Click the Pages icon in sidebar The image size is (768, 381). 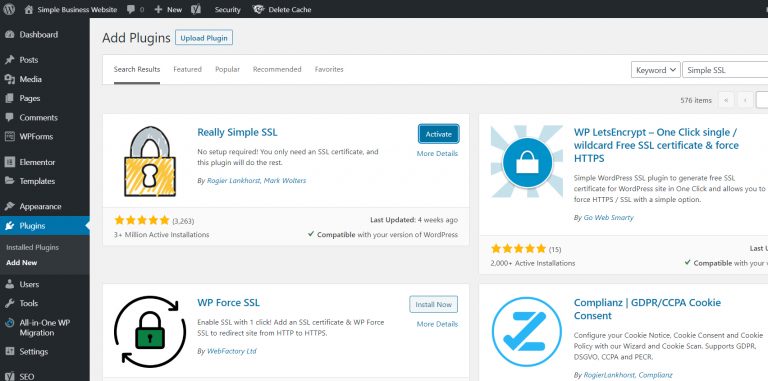[9, 98]
